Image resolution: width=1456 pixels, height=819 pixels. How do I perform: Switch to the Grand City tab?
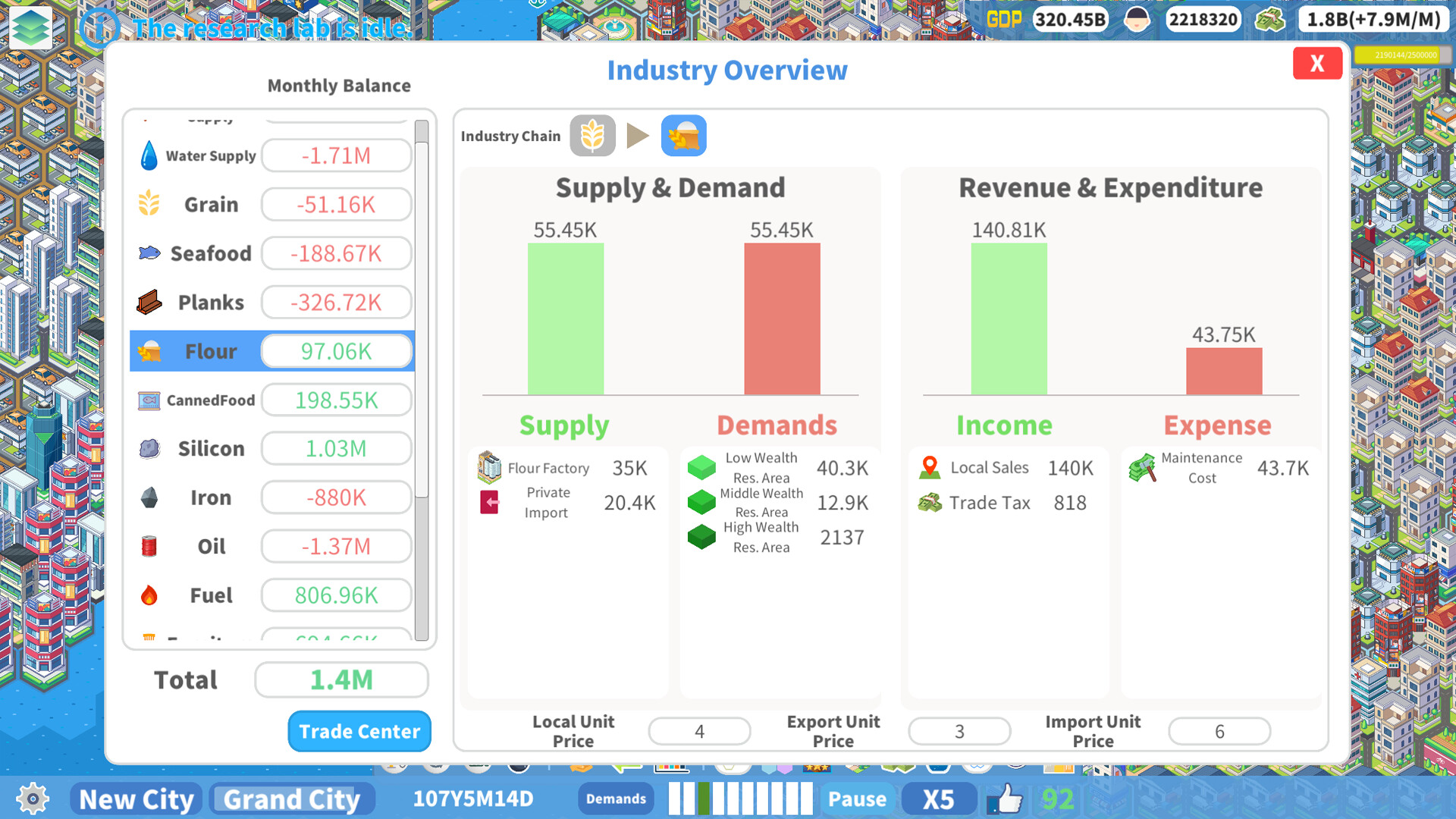pos(292,799)
